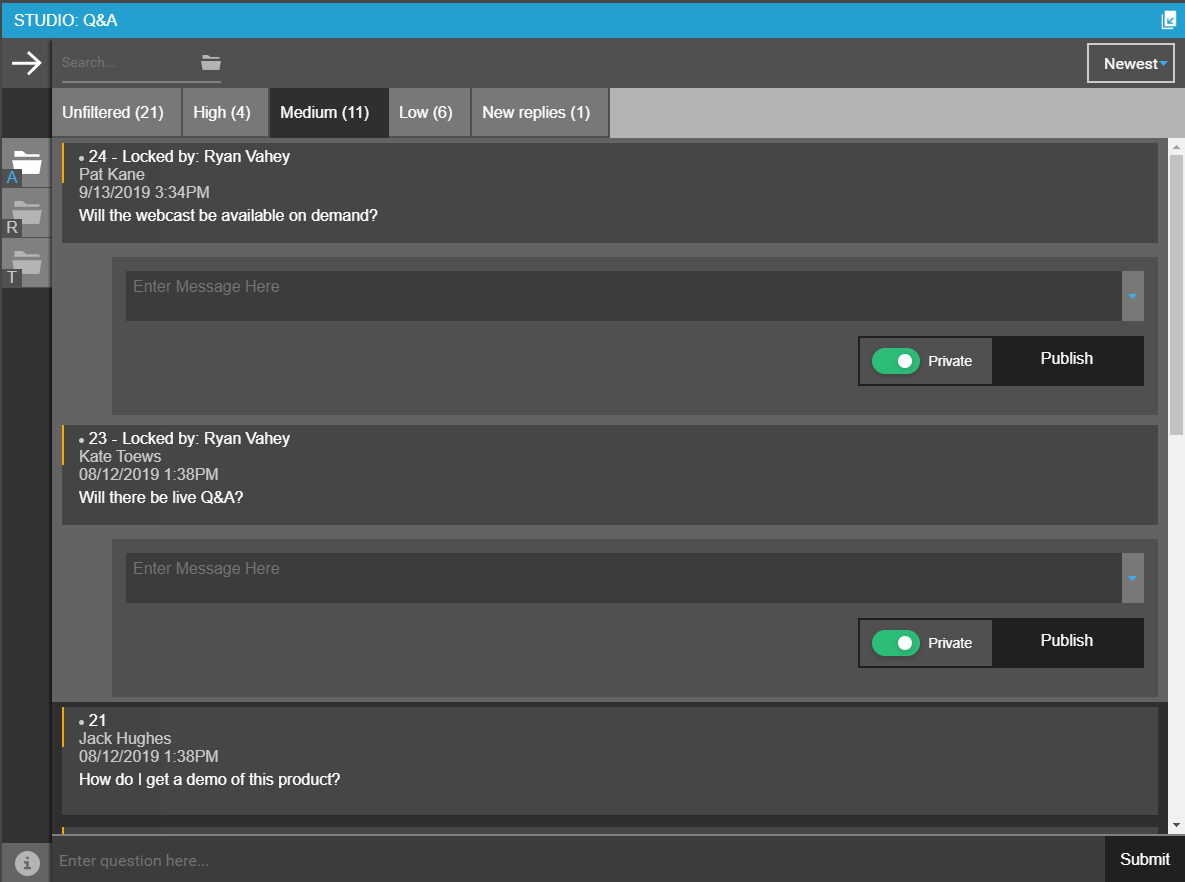This screenshot has width=1185, height=882.
Task: Toggle Private switch for Pat Kane's question
Action: [x=895, y=361]
